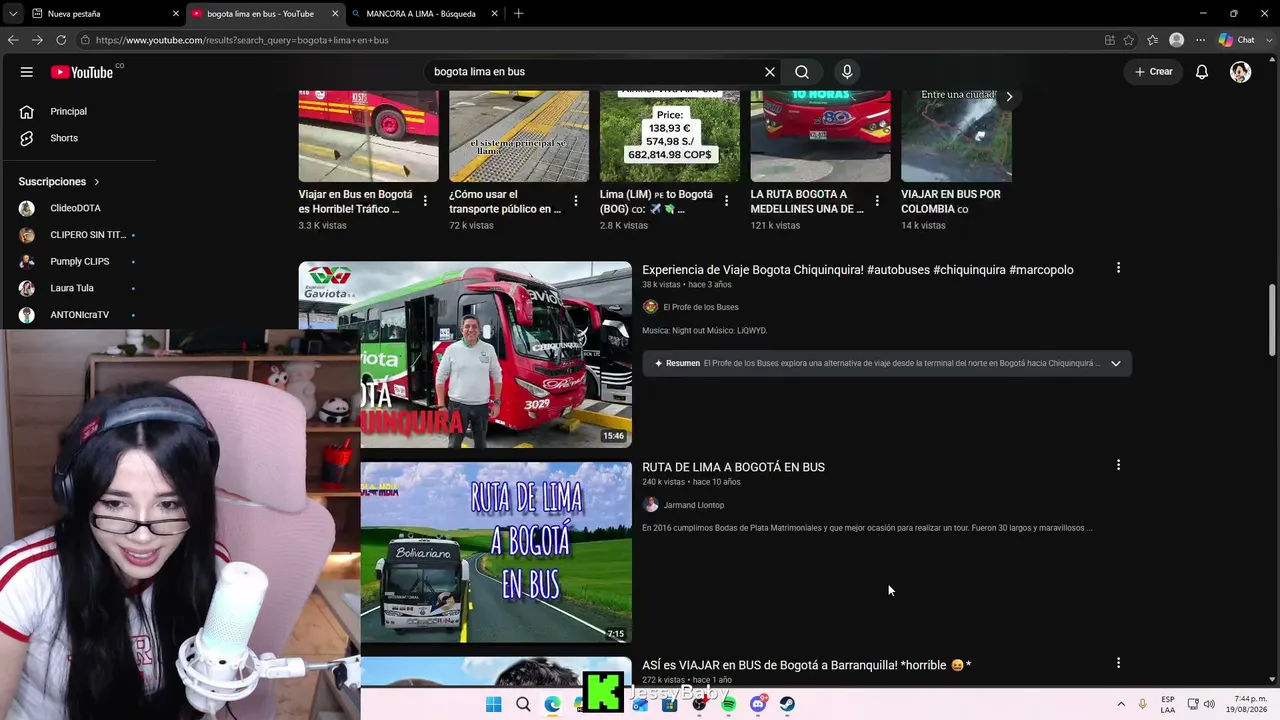1280x720 pixels.
Task: Reload the current page
Action: click(61, 40)
